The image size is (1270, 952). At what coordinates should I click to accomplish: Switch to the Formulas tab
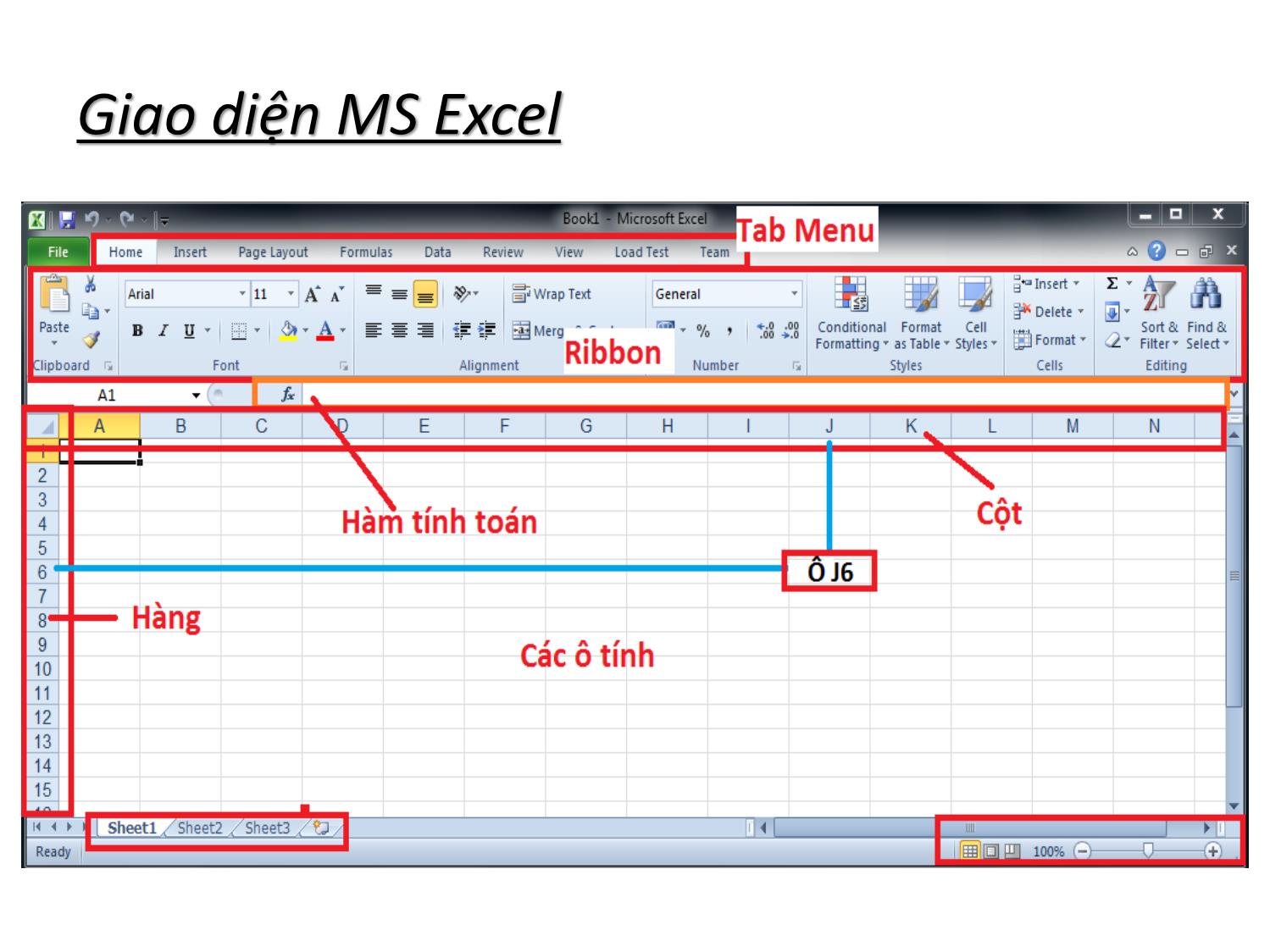366,252
